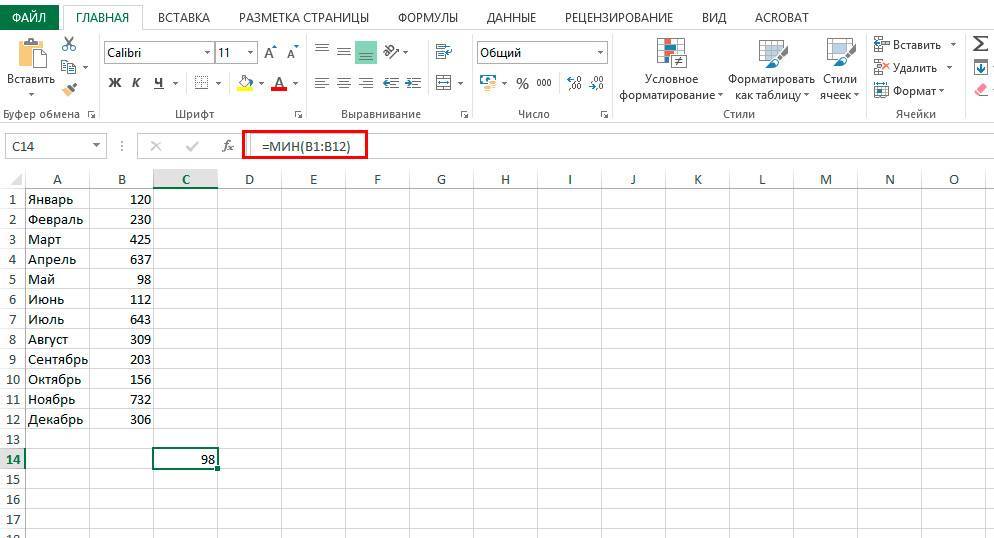Viewport: 994px width, 538px height.
Task: Enable center horizontal alignment
Action: pos(344,83)
